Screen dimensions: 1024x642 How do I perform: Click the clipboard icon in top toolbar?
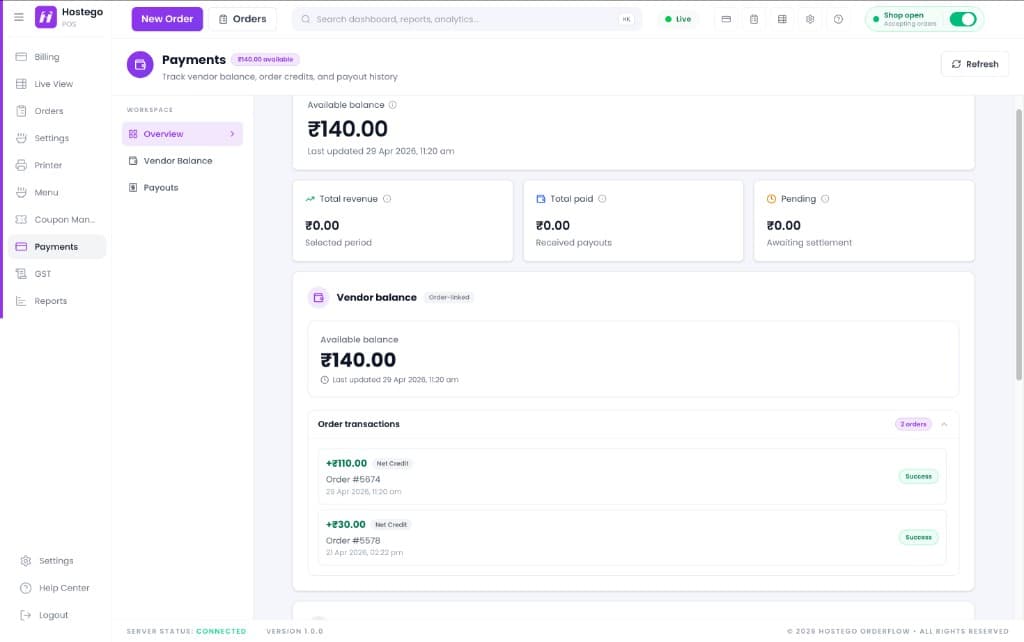click(754, 19)
